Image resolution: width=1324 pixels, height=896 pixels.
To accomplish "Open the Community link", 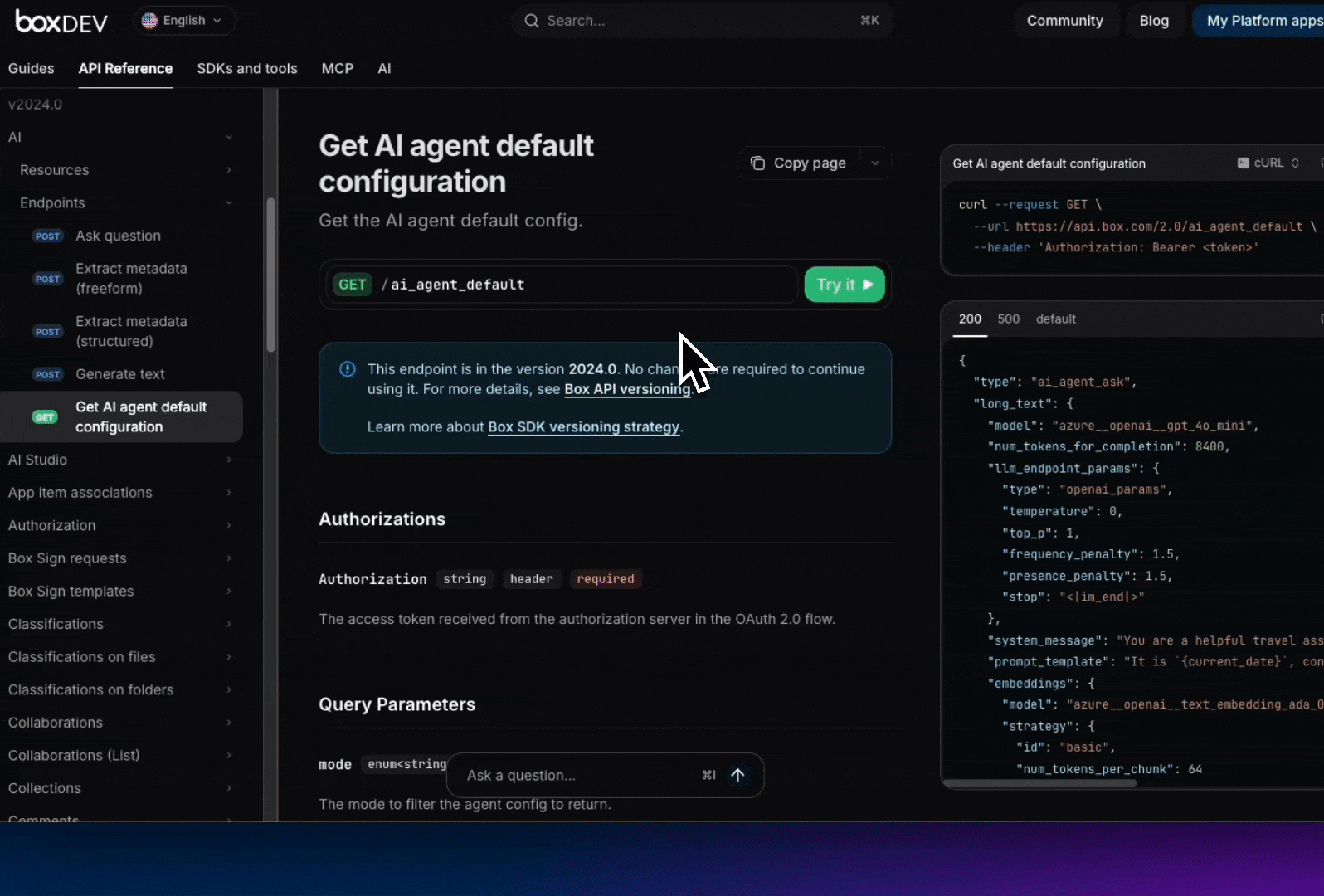I will 1064,21.
